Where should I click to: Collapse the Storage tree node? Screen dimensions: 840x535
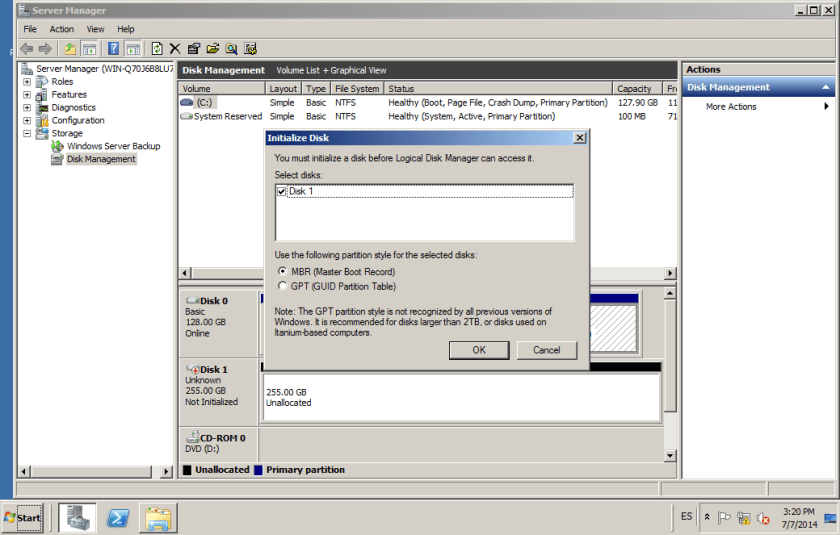(27, 133)
